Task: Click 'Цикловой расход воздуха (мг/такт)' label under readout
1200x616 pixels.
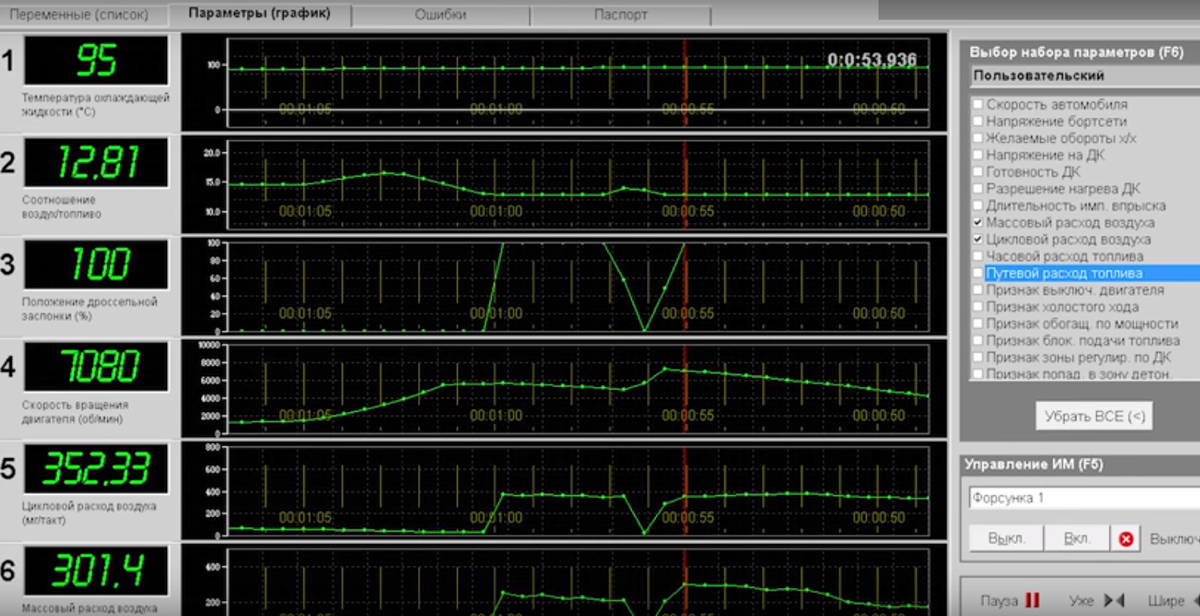Action: [x=89, y=513]
